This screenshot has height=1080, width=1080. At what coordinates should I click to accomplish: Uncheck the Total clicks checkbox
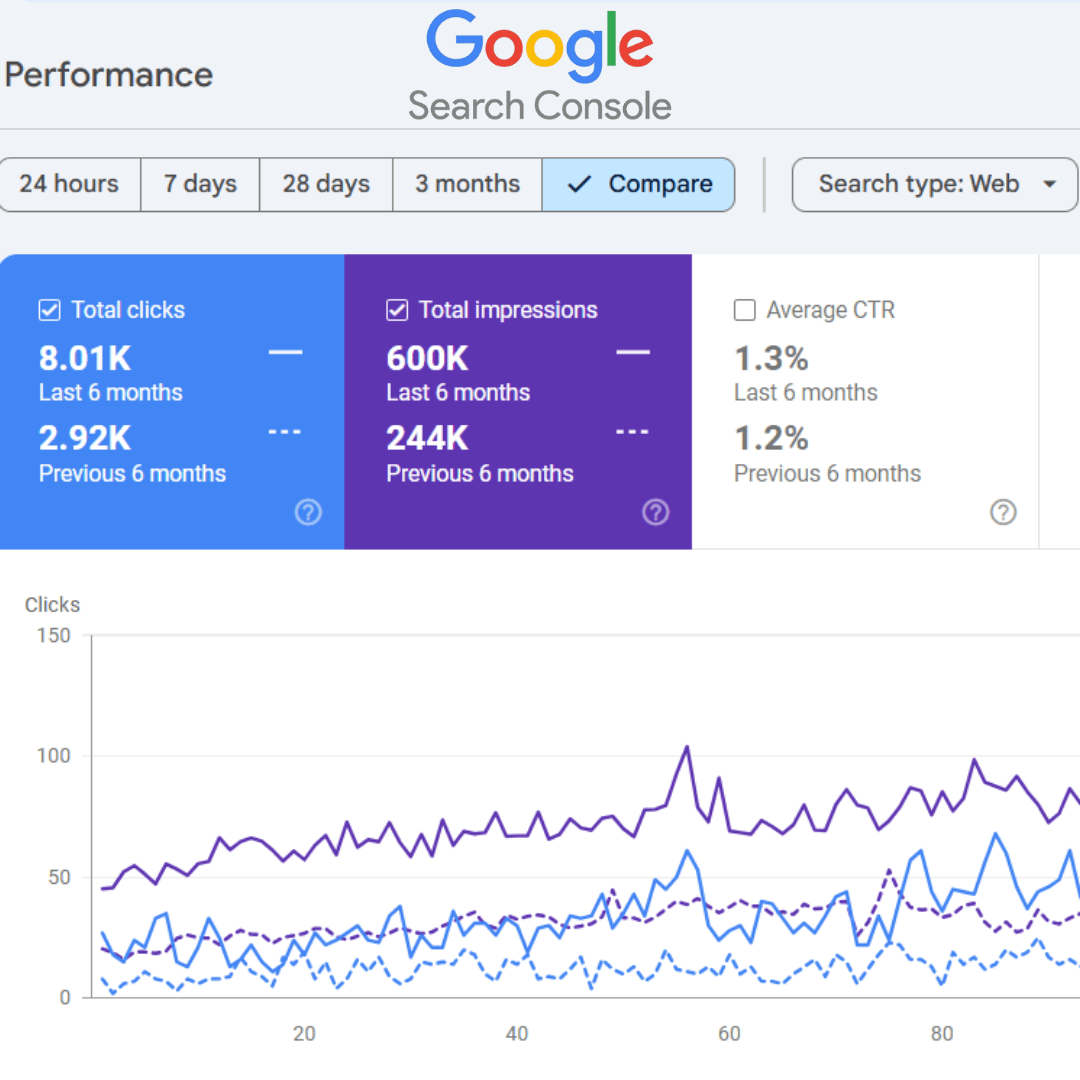click(x=50, y=310)
